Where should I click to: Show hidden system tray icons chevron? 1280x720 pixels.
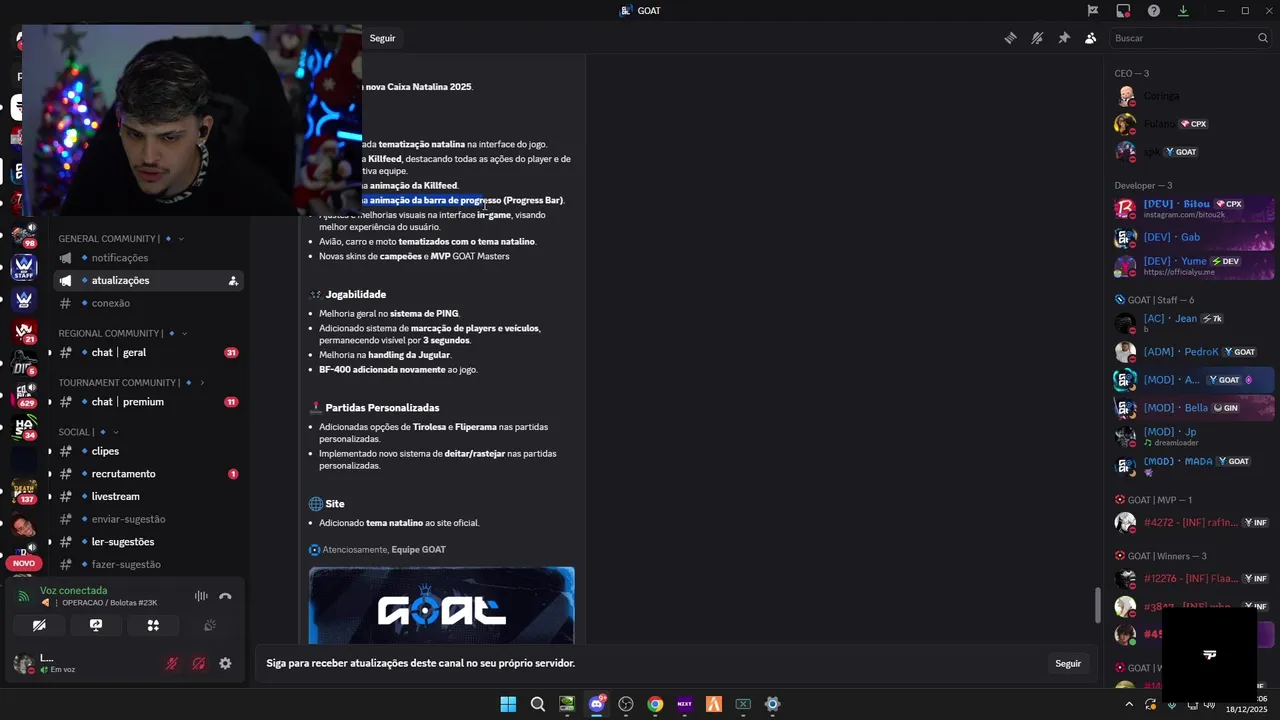(1130, 704)
